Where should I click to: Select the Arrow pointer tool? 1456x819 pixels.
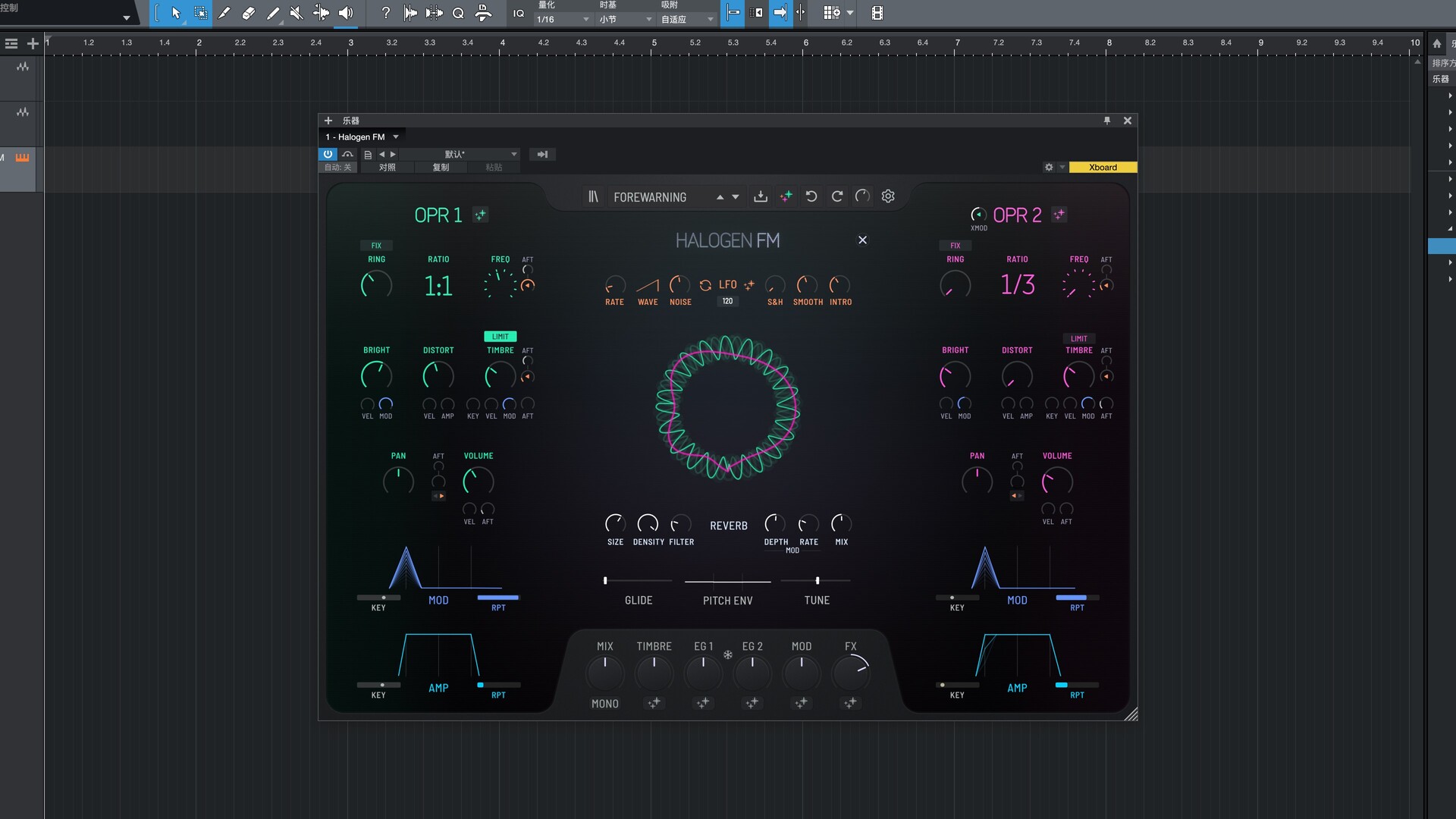click(x=176, y=13)
